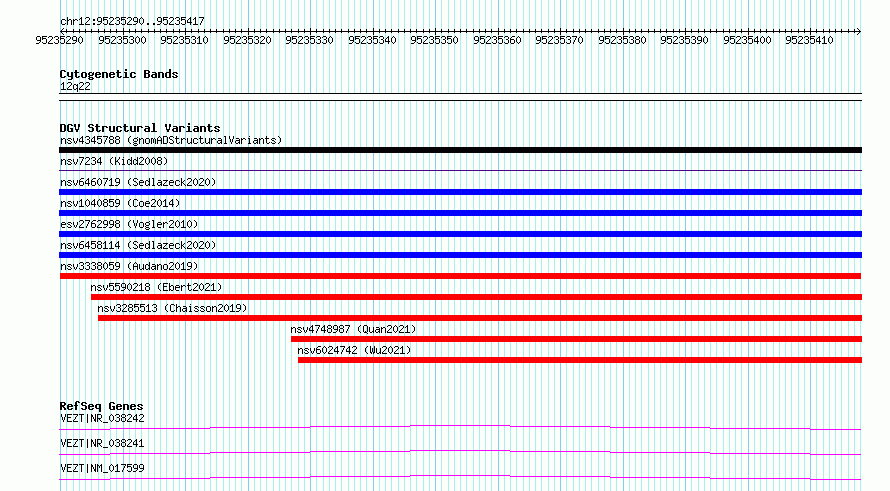Click ruler position 95235310
Screen dimensions: 890x491
point(184,40)
